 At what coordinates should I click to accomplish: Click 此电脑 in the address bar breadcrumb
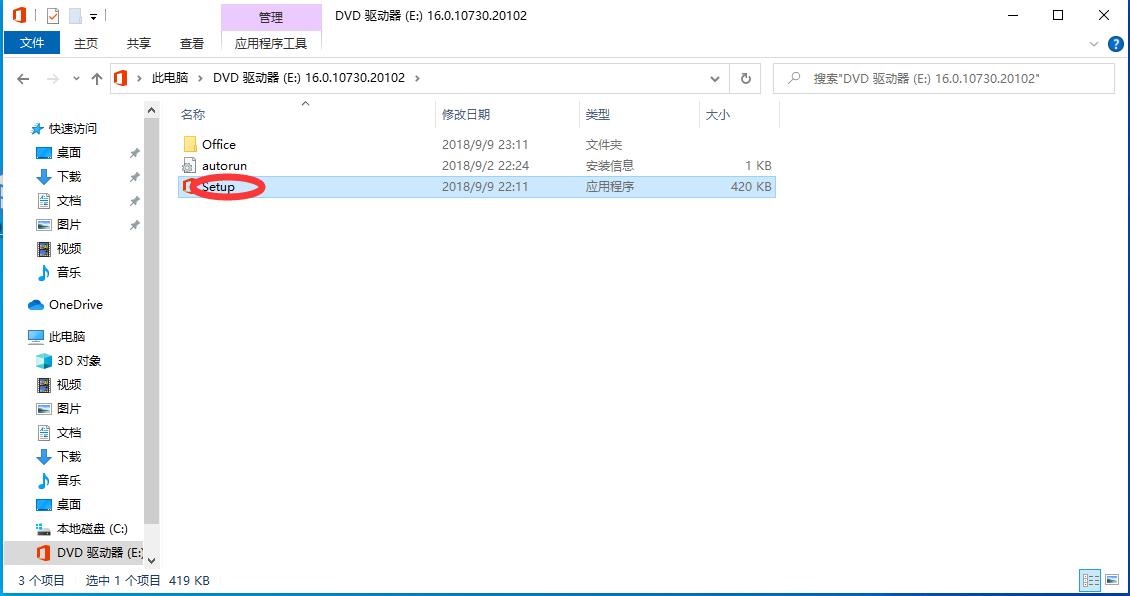tap(172, 78)
